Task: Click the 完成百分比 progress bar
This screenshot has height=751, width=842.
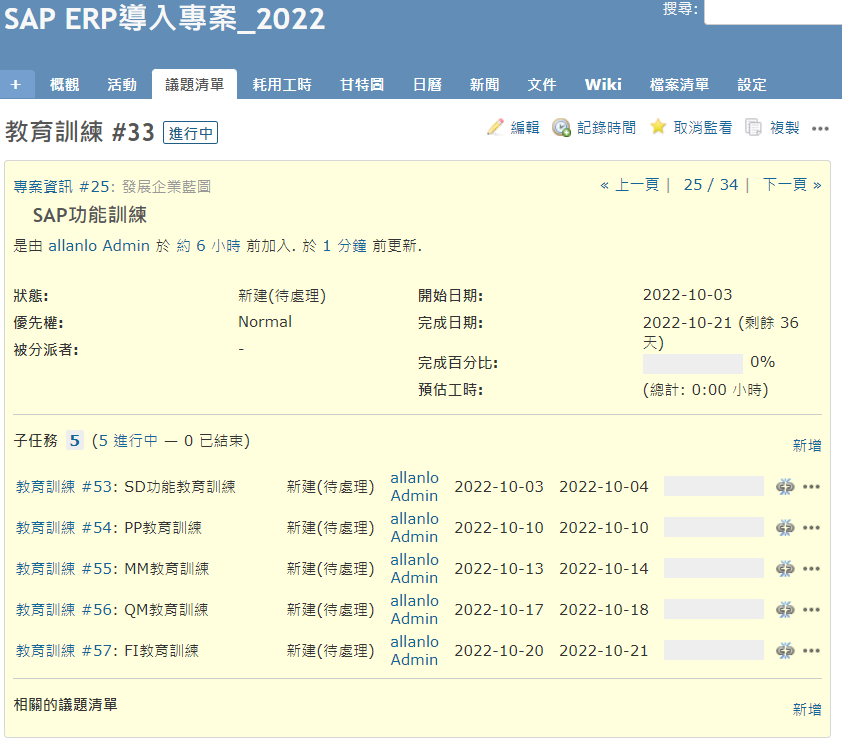Action: (x=693, y=364)
